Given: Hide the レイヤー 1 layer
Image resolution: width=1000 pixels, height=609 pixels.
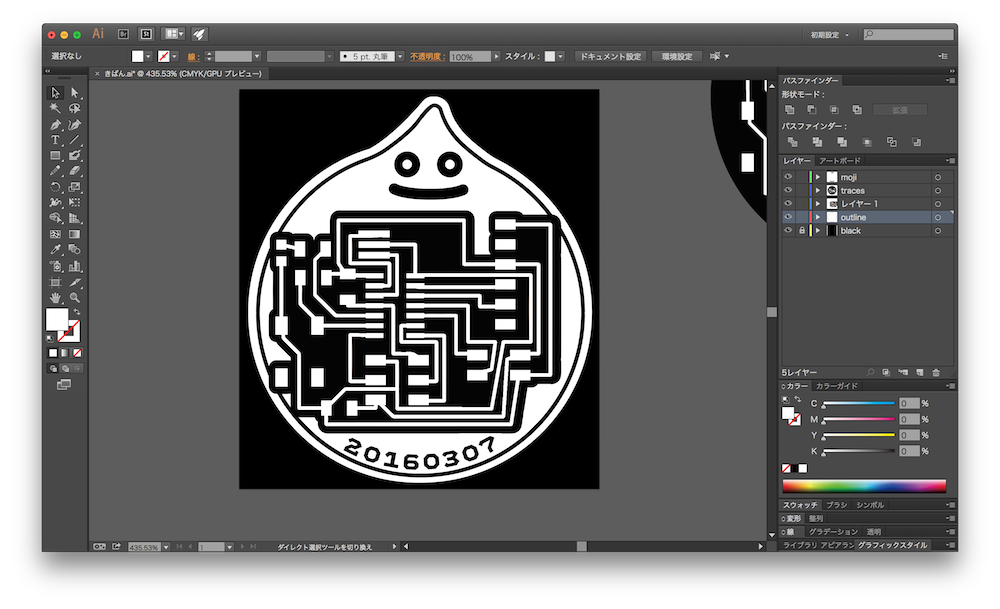Looking at the screenshot, I should tap(788, 204).
